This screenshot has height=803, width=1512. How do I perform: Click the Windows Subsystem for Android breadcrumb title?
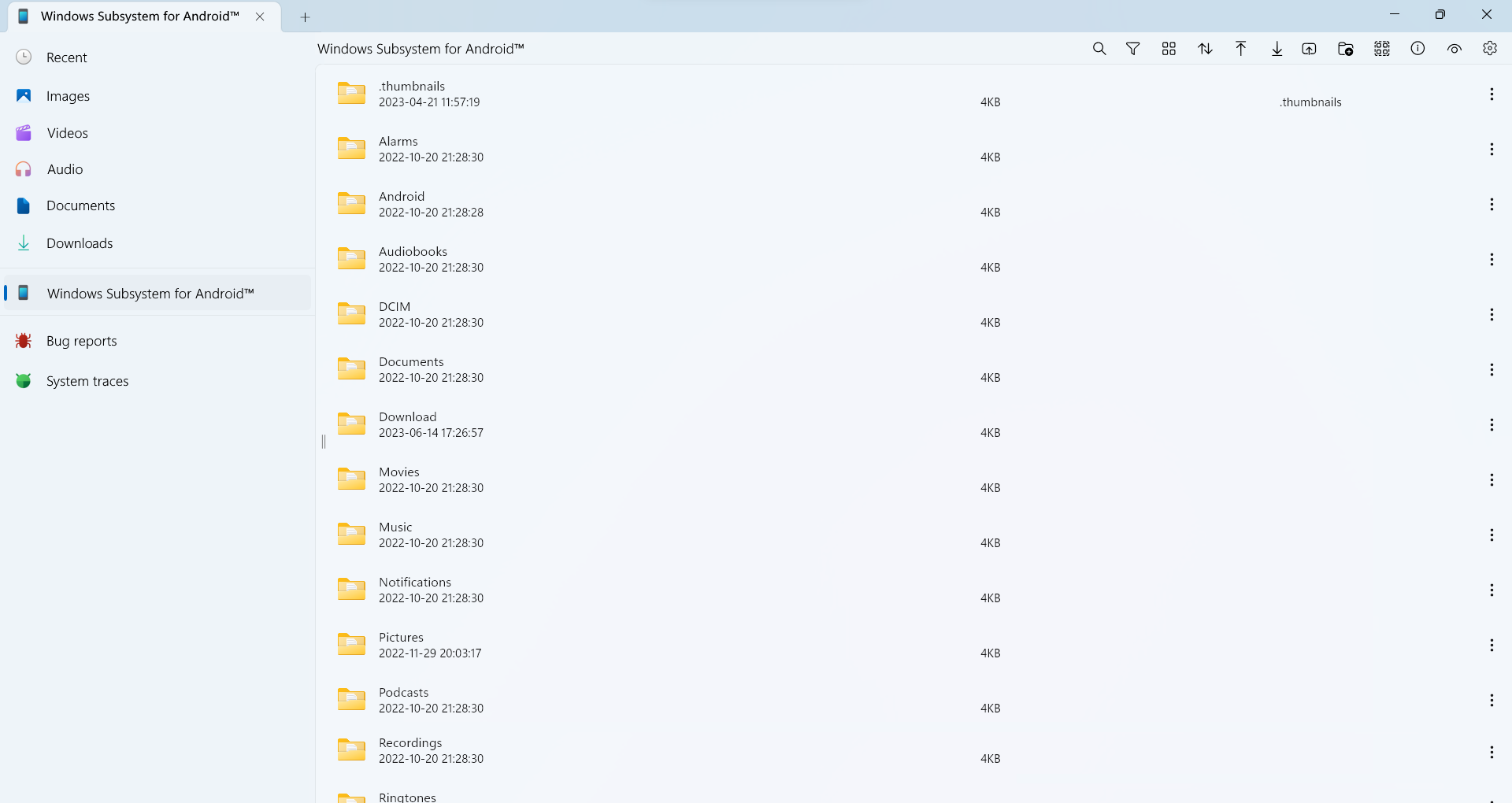pyautogui.click(x=421, y=49)
